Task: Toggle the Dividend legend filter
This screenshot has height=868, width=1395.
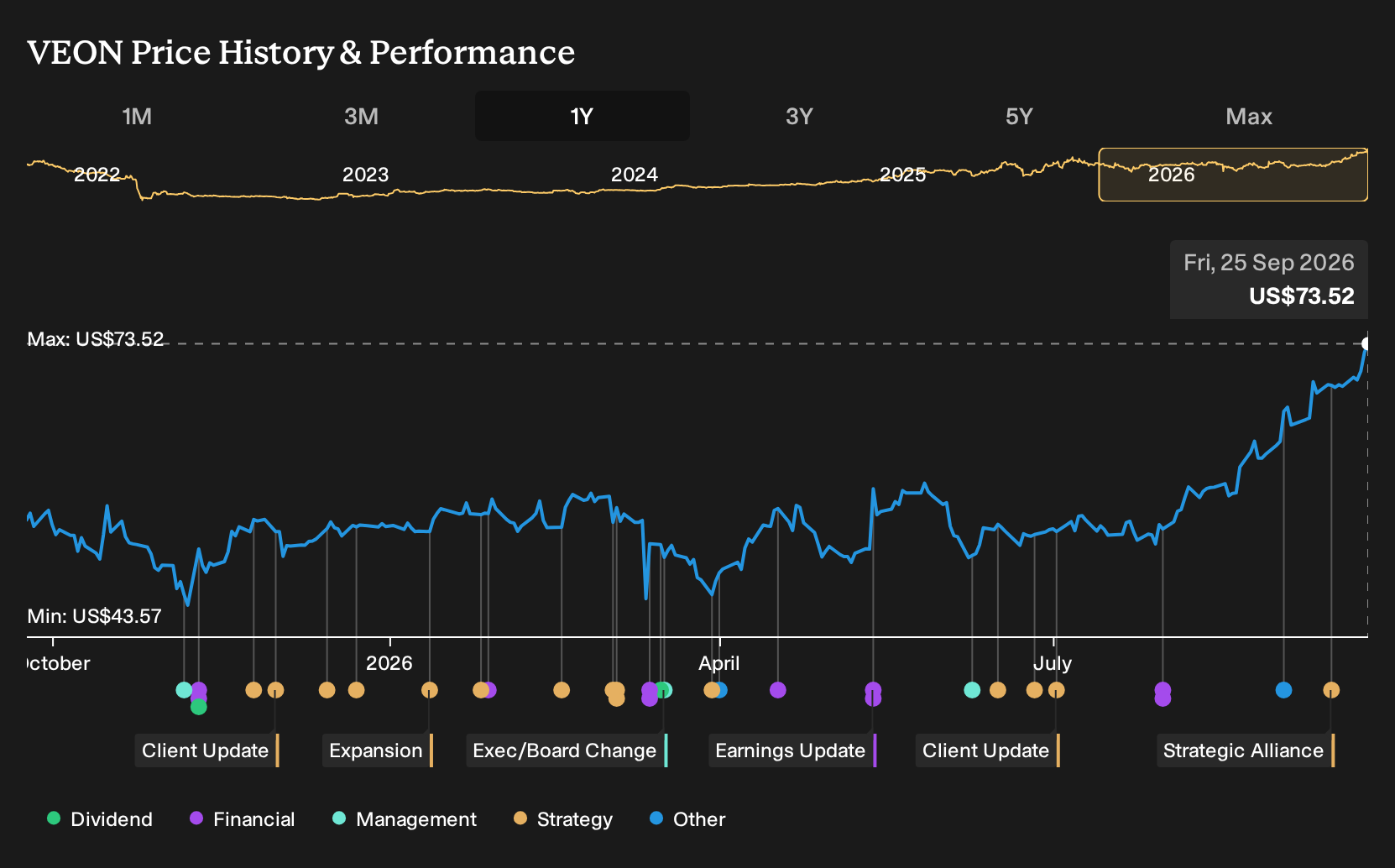Action: click(100, 819)
